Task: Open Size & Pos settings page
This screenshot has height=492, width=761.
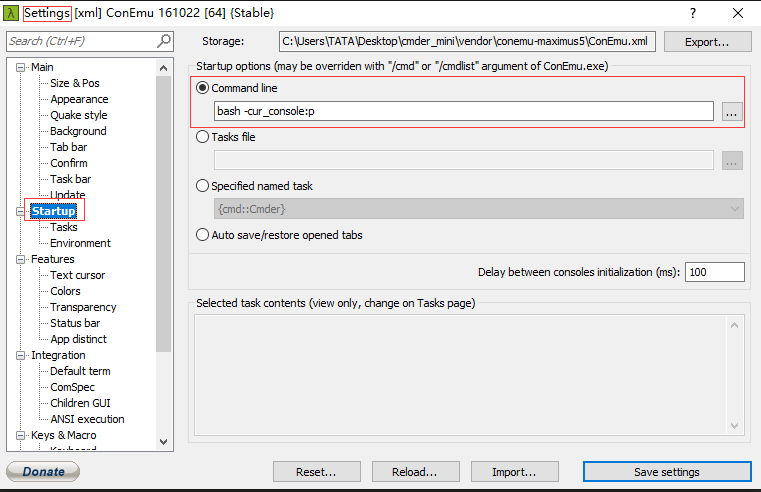Action: 75,83
